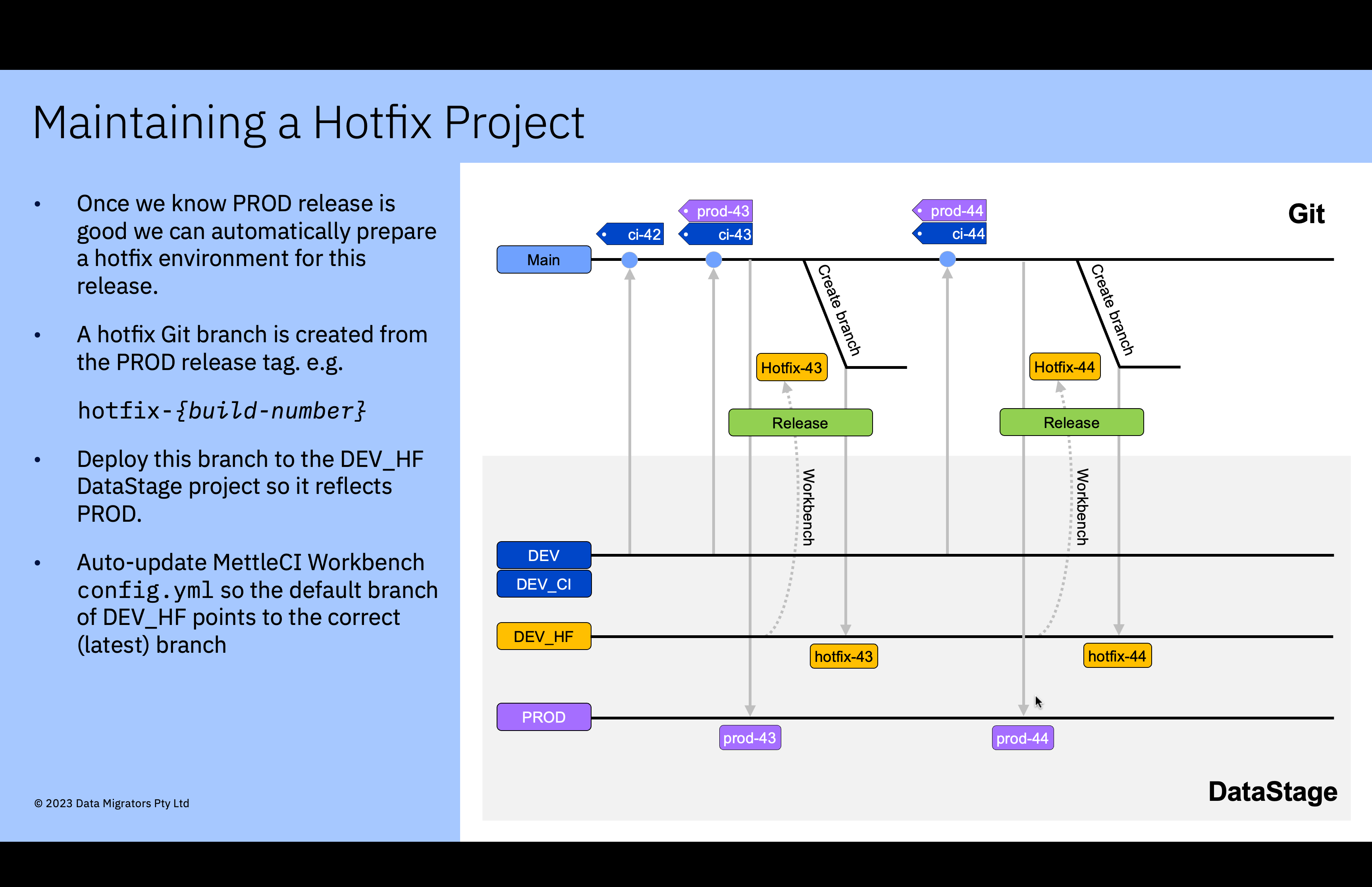The width and height of the screenshot is (1372, 887).
Task: Click the lowercase hotfix-43 deployment label
Action: coord(843,657)
